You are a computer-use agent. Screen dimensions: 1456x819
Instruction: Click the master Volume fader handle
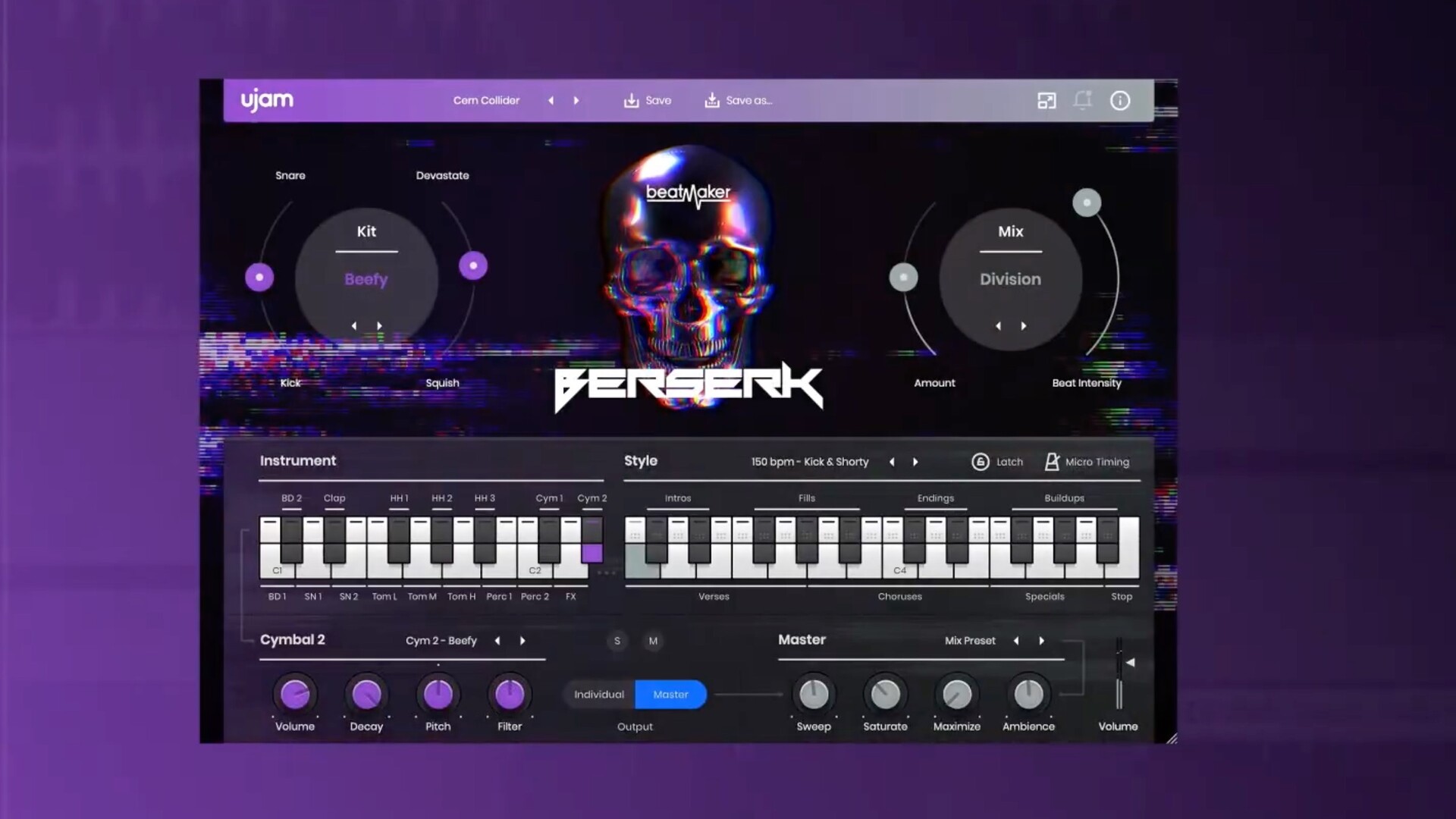[1130, 663]
